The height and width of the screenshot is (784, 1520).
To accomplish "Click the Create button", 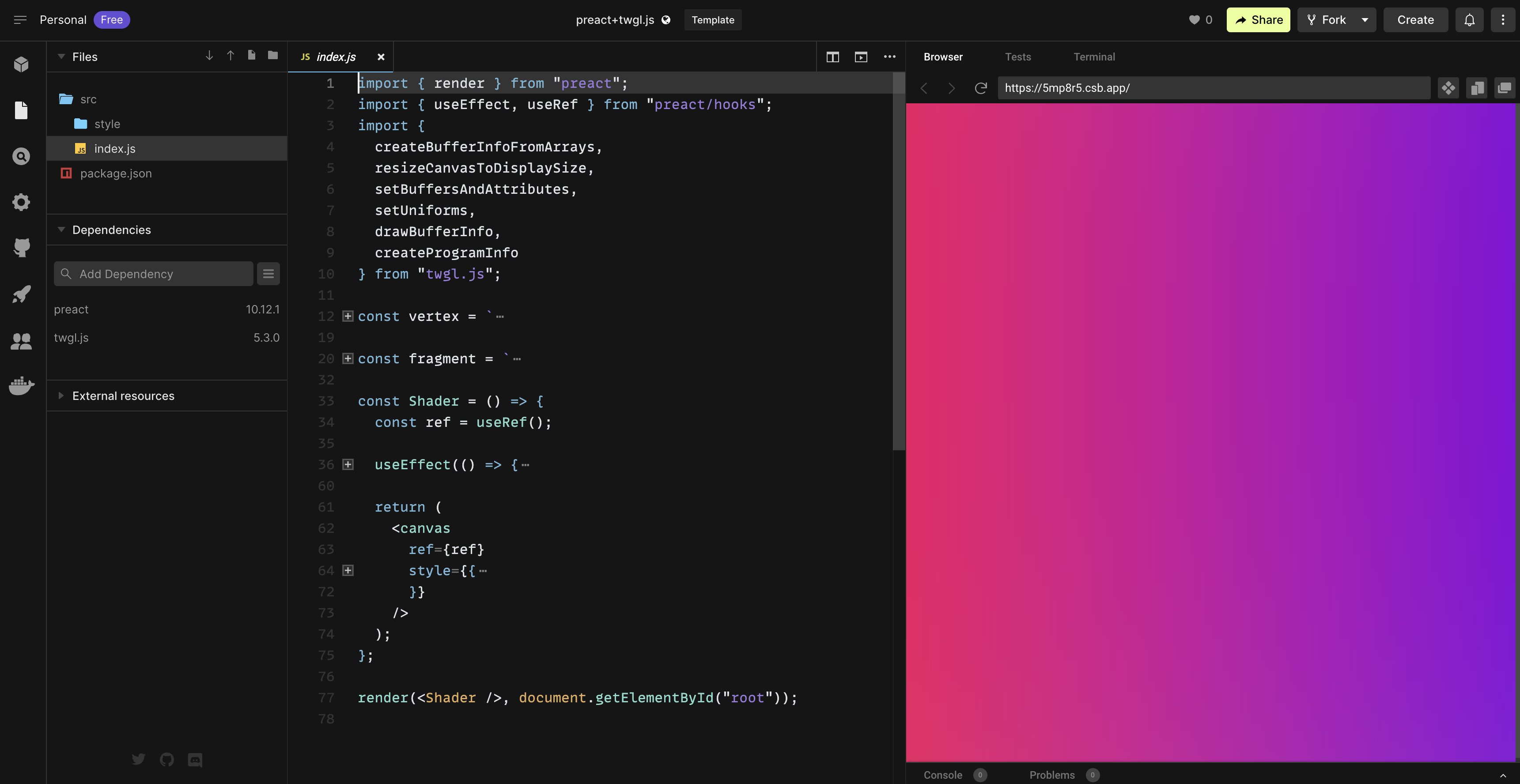I will click(1415, 19).
